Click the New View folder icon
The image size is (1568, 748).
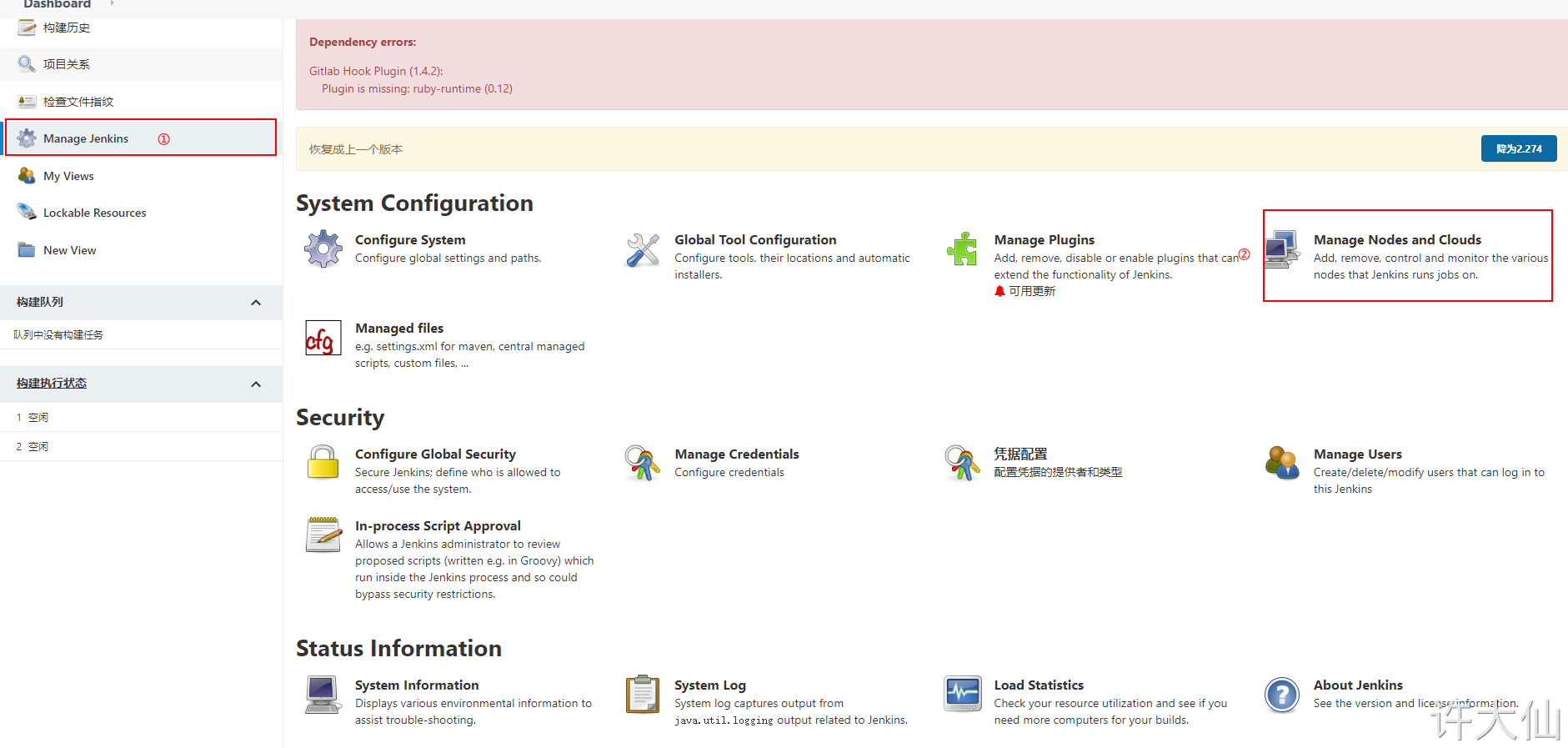point(27,250)
